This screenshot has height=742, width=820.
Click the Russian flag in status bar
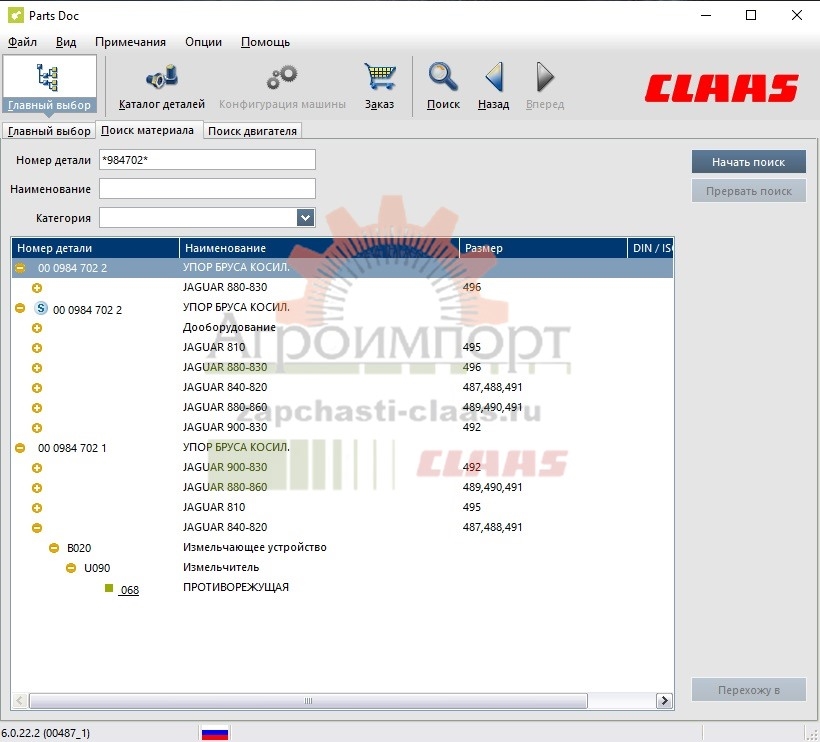pos(215,734)
